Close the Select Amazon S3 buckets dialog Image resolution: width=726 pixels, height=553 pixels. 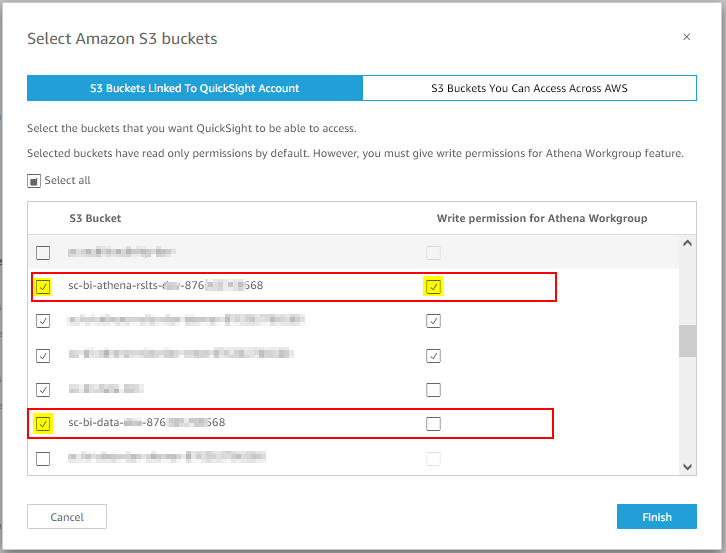pyautogui.click(x=686, y=37)
